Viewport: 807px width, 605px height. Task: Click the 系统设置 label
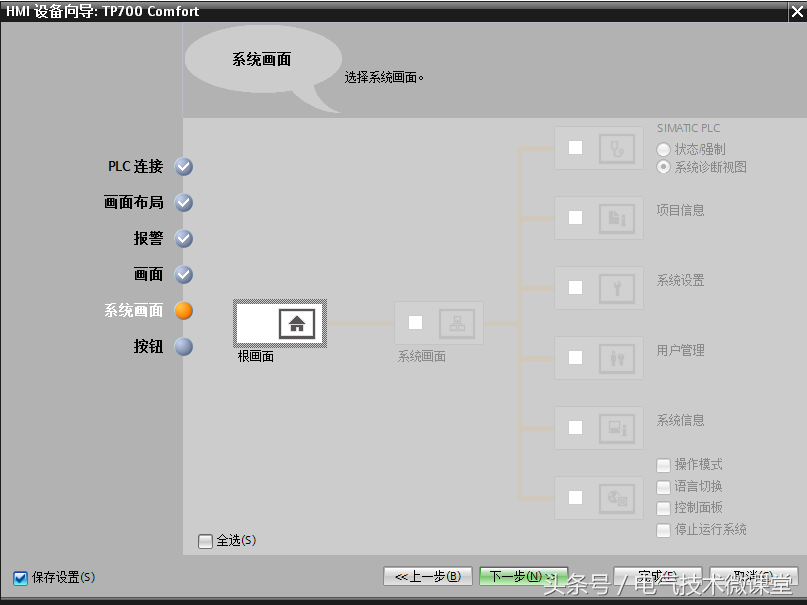tap(680, 280)
